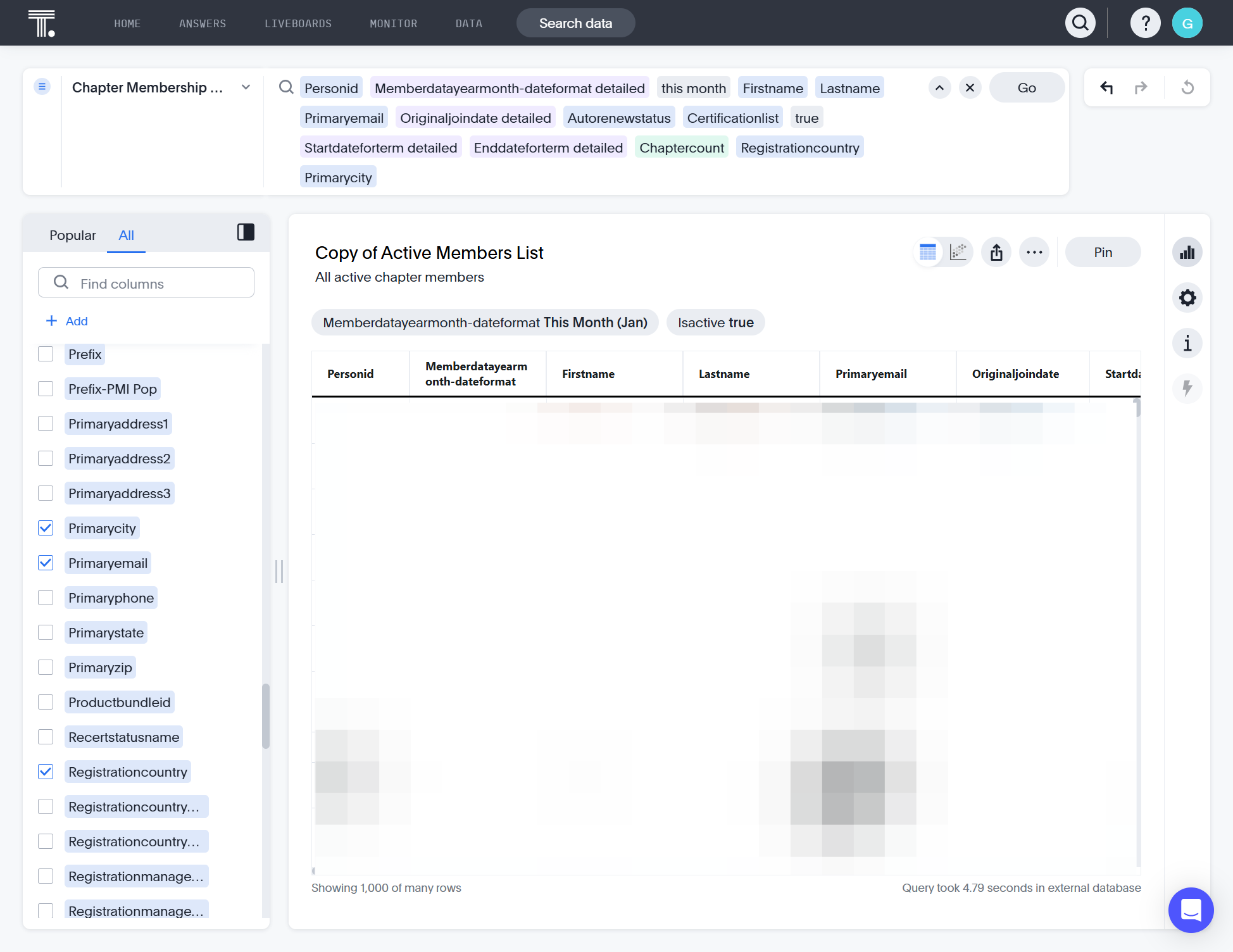Screen dimensions: 1233x952
Task: Switch to table view icon
Action: click(928, 253)
